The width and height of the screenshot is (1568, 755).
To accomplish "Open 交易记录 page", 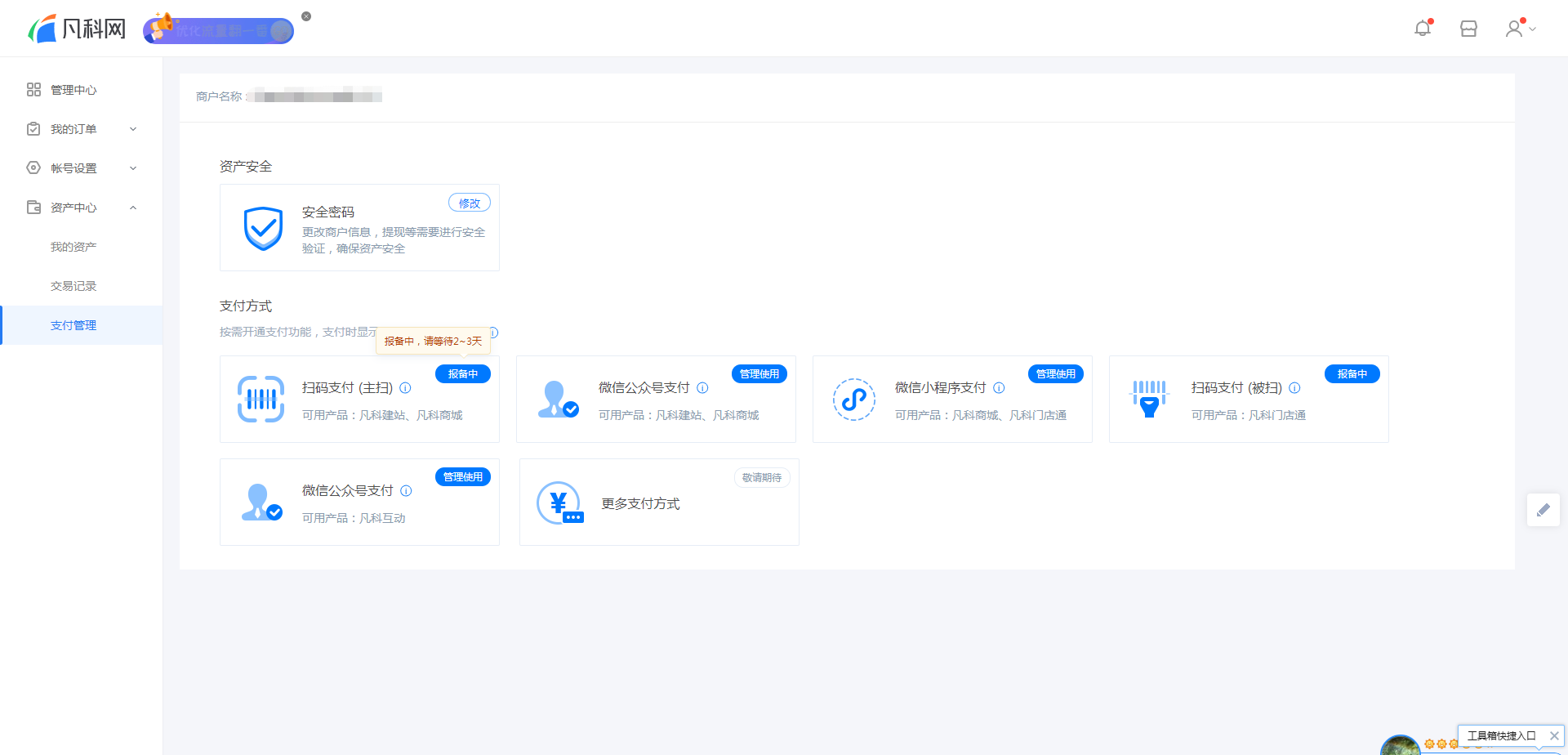I will pos(73,286).
